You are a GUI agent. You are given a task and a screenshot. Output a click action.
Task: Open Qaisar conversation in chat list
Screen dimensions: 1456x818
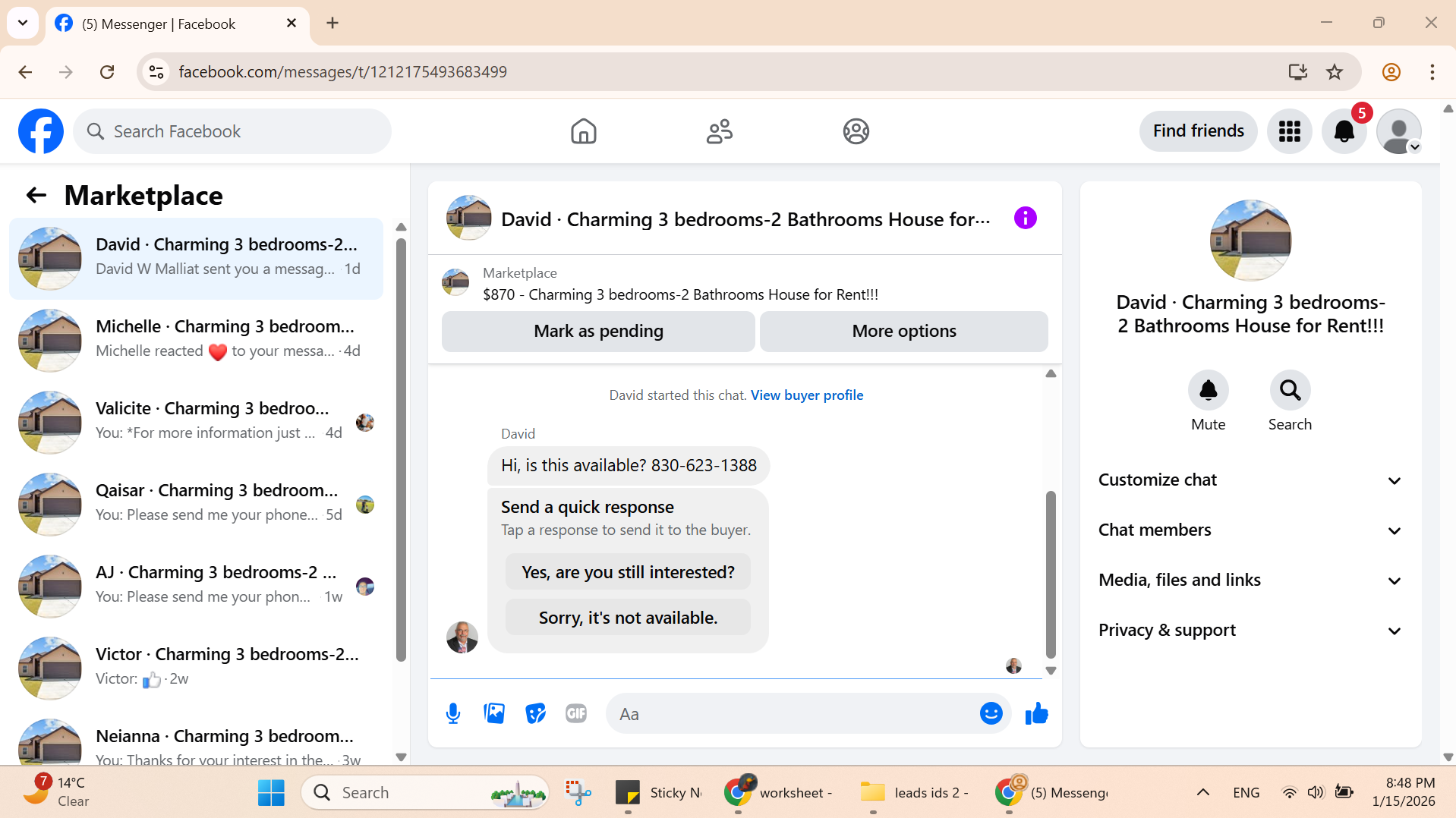pyautogui.click(x=196, y=505)
